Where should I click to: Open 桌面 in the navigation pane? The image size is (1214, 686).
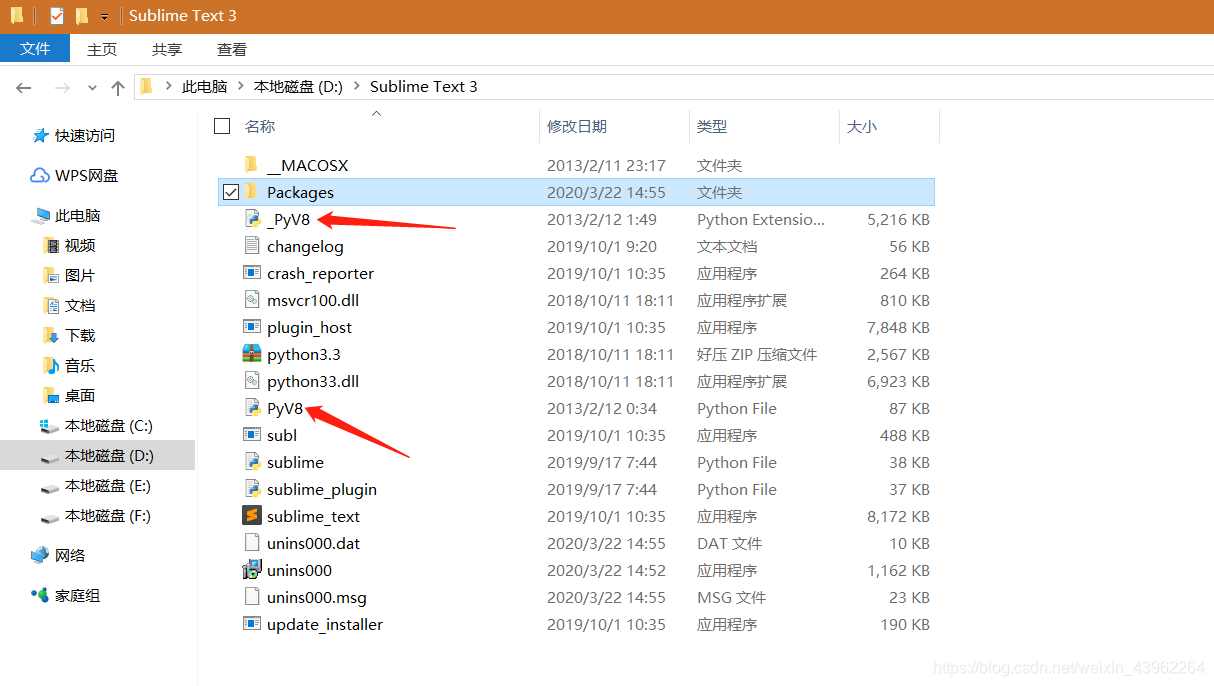coord(80,395)
